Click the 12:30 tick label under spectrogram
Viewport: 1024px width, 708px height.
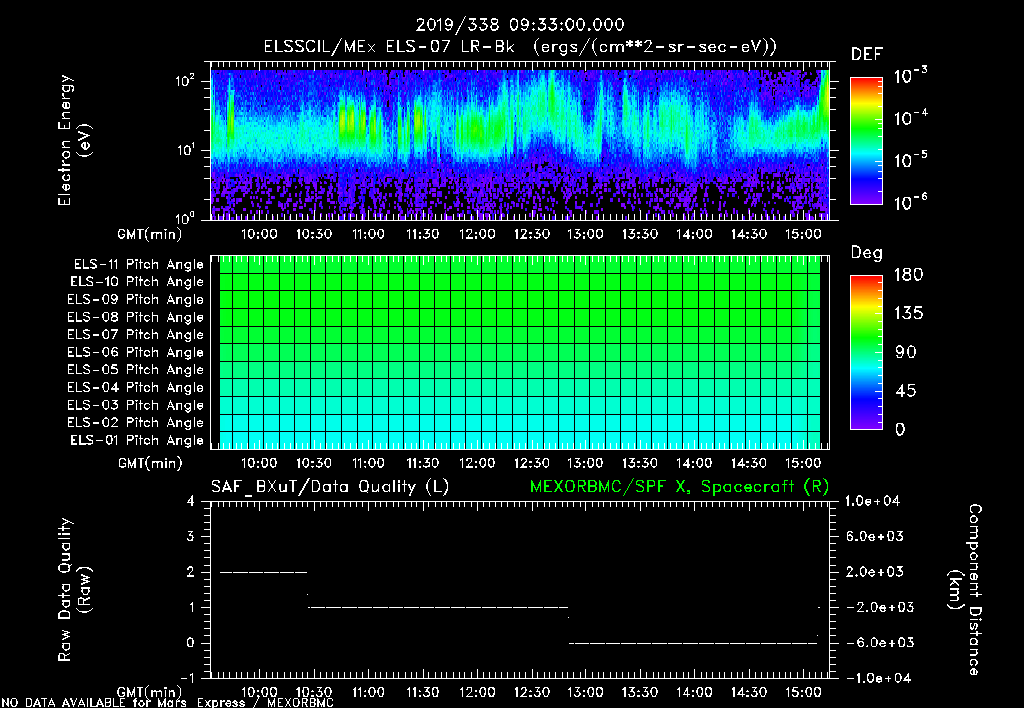coord(531,234)
